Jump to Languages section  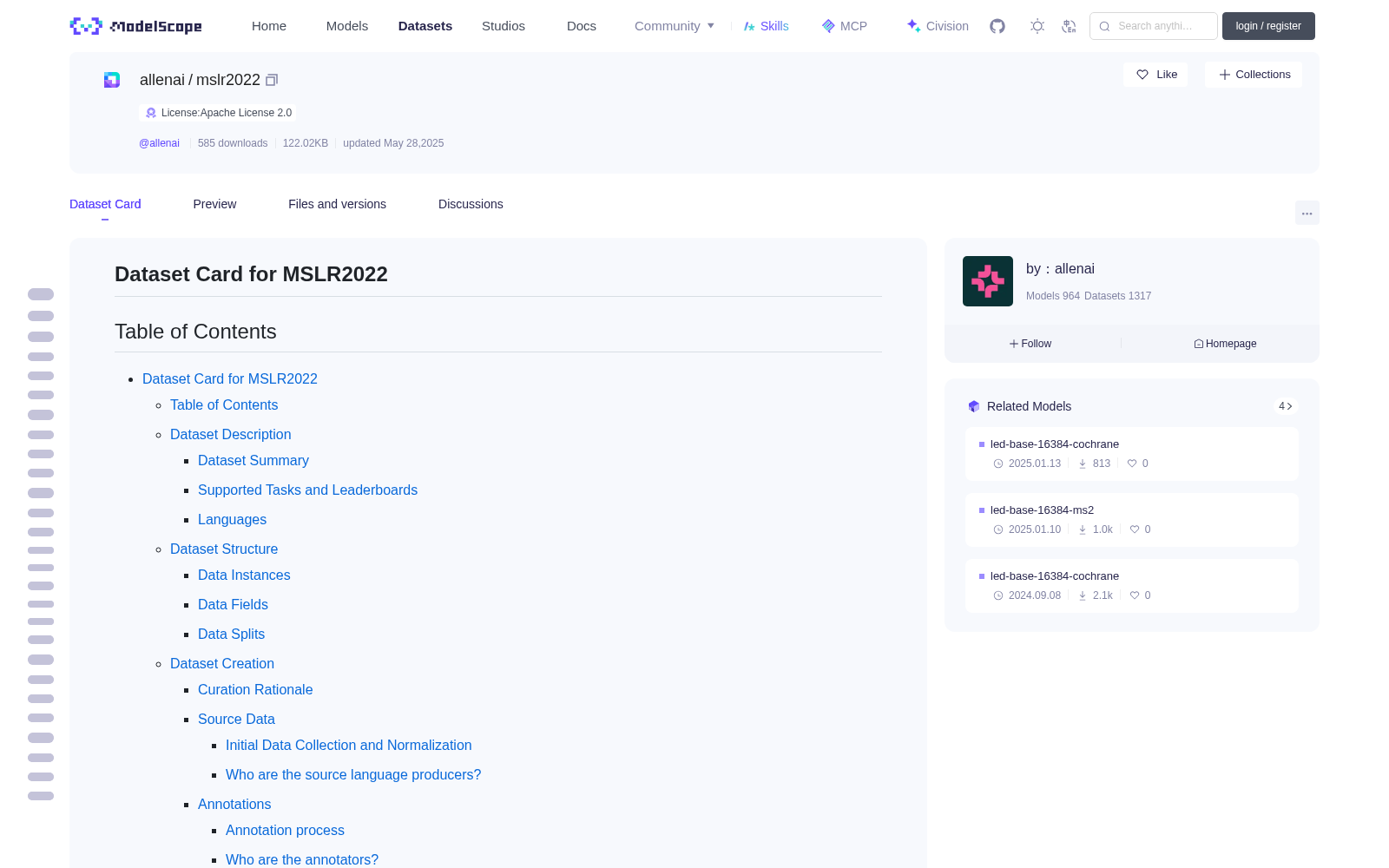[x=232, y=519]
